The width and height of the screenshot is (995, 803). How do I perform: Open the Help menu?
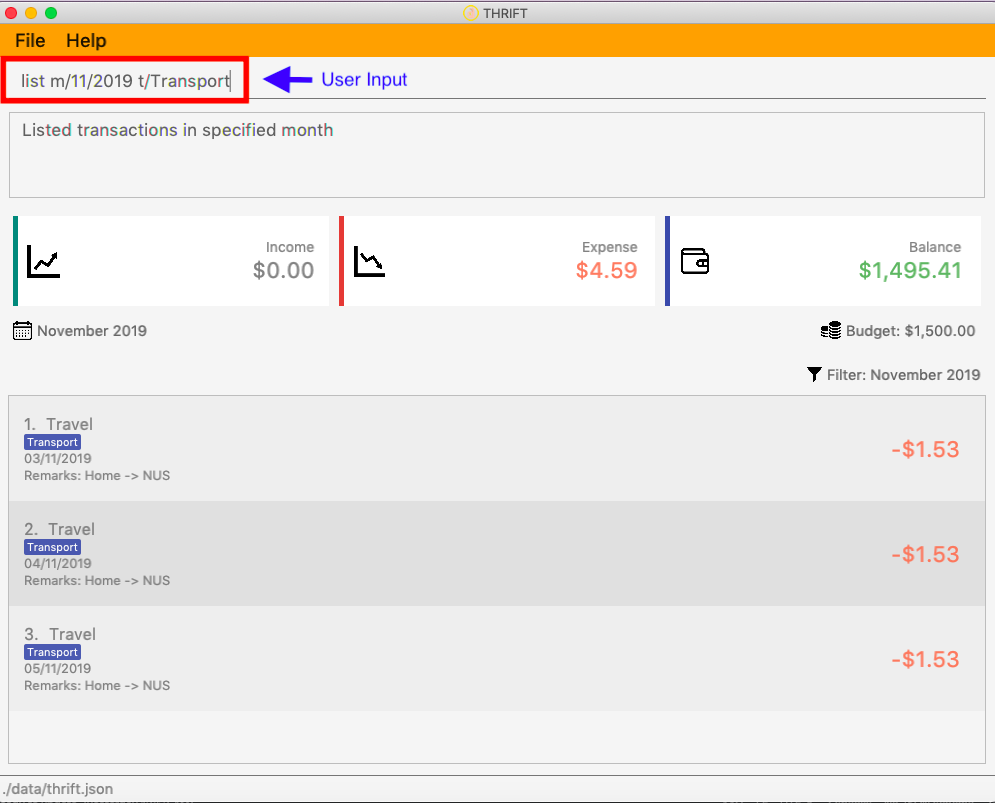coord(86,41)
